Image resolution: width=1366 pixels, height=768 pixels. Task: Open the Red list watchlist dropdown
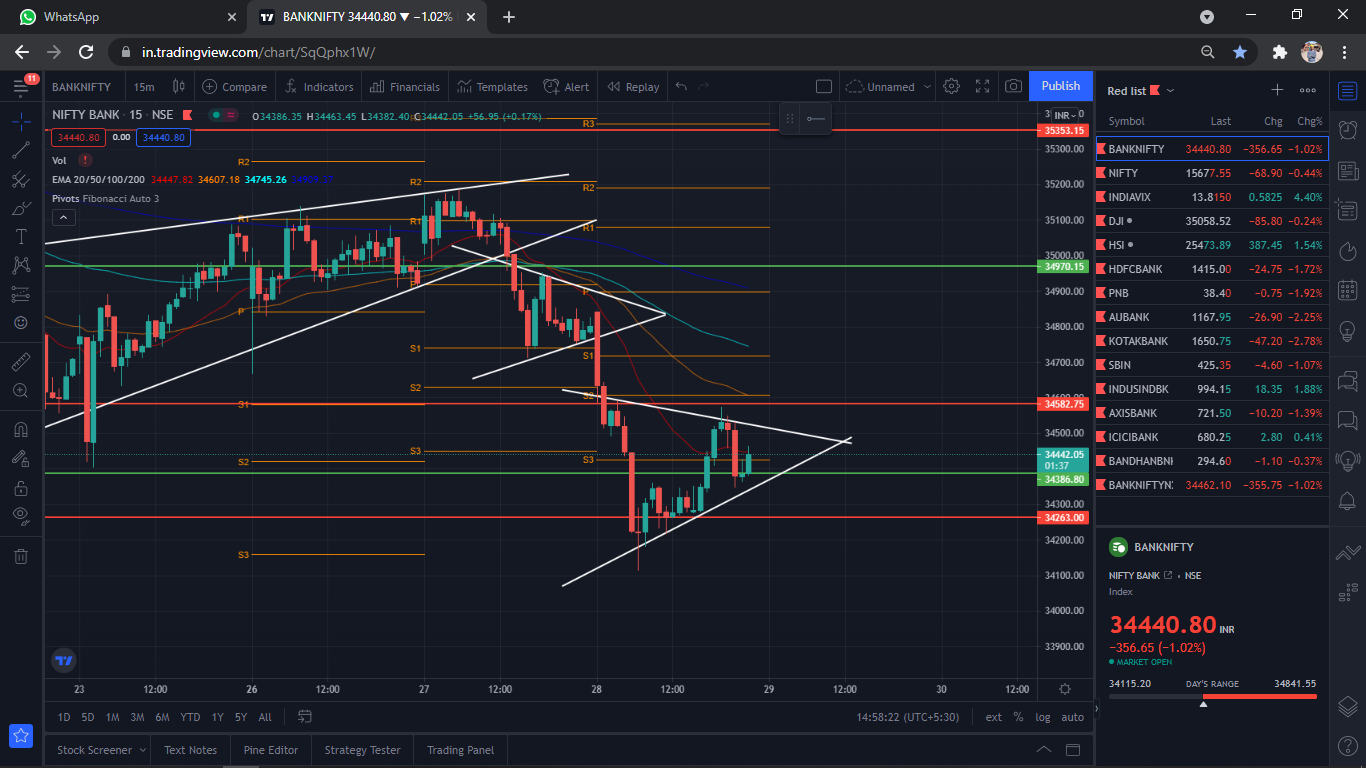(1141, 91)
